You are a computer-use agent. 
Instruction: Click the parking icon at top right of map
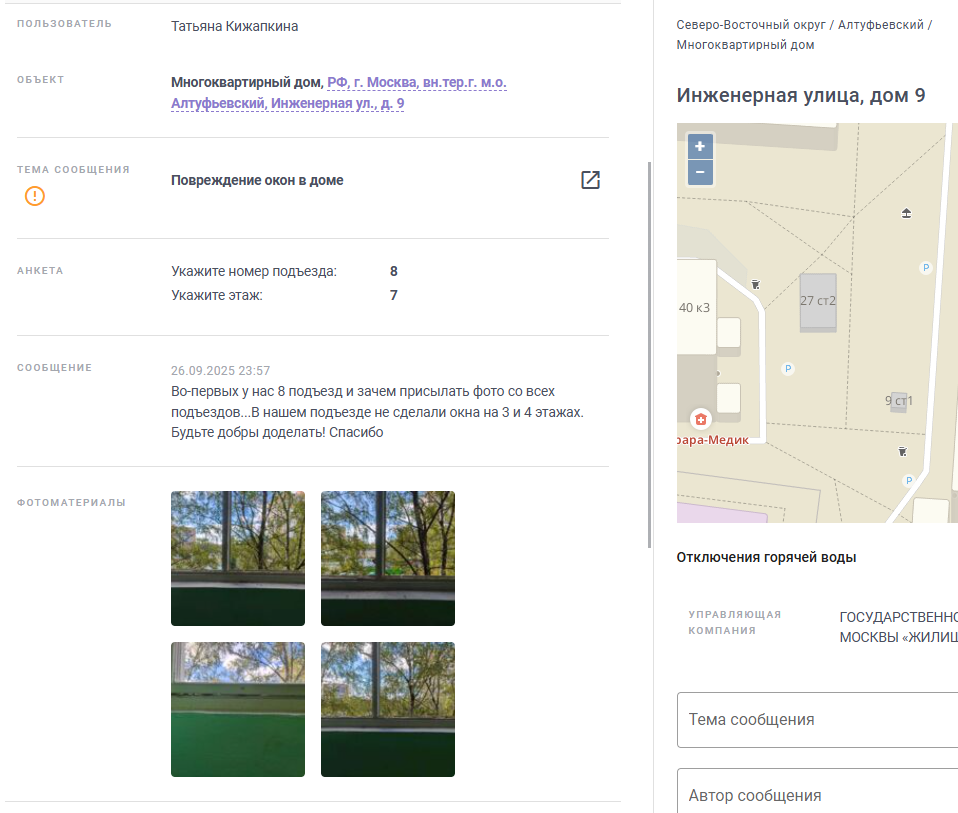tap(926, 267)
